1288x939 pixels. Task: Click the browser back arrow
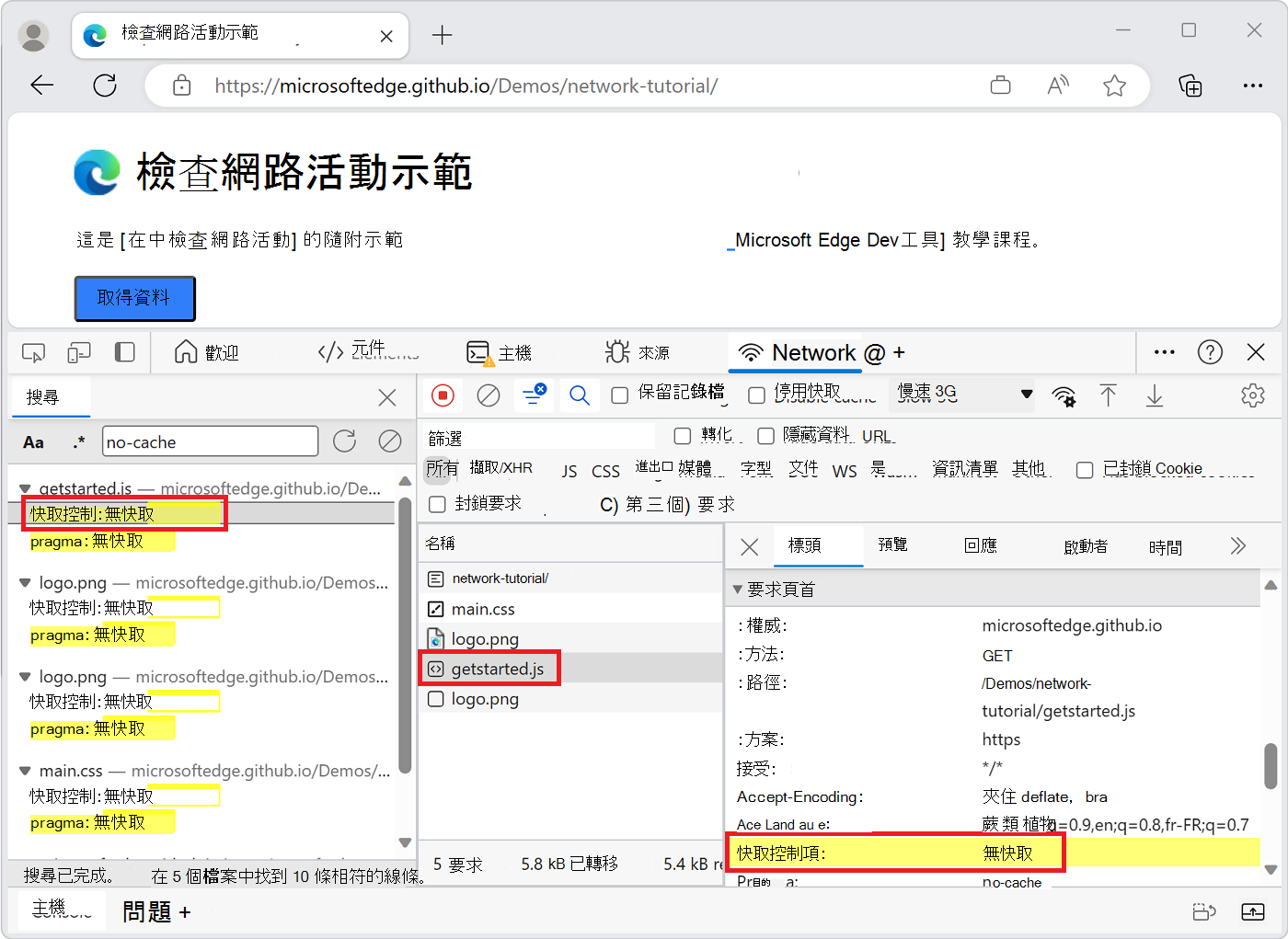tap(42, 86)
